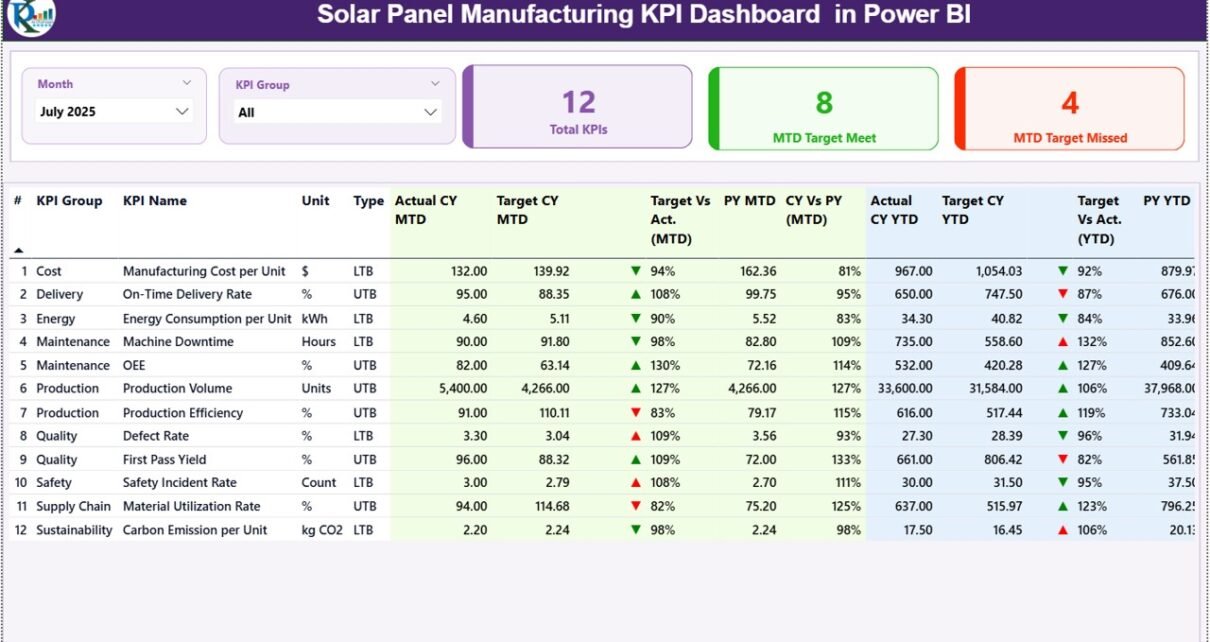Click red up arrow in Defect Rate row
Screen dimensions: 1210x642
(635, 436)
